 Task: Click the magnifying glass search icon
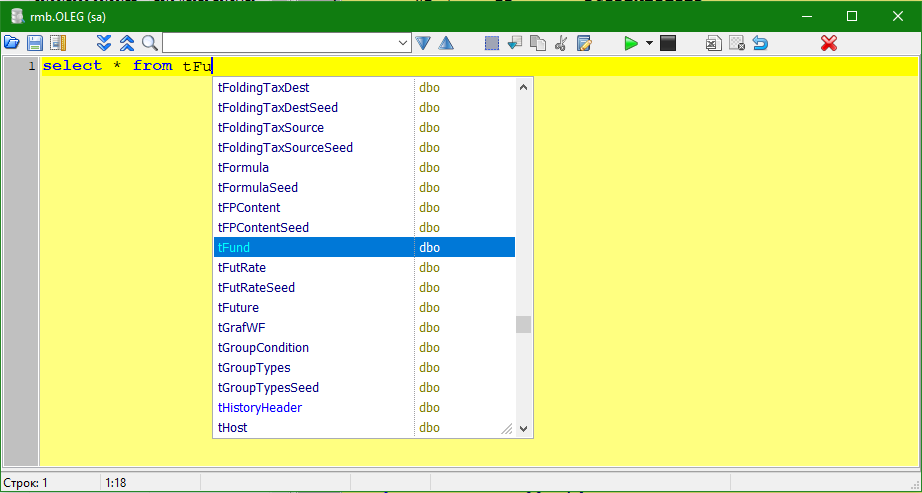(150, 43)
